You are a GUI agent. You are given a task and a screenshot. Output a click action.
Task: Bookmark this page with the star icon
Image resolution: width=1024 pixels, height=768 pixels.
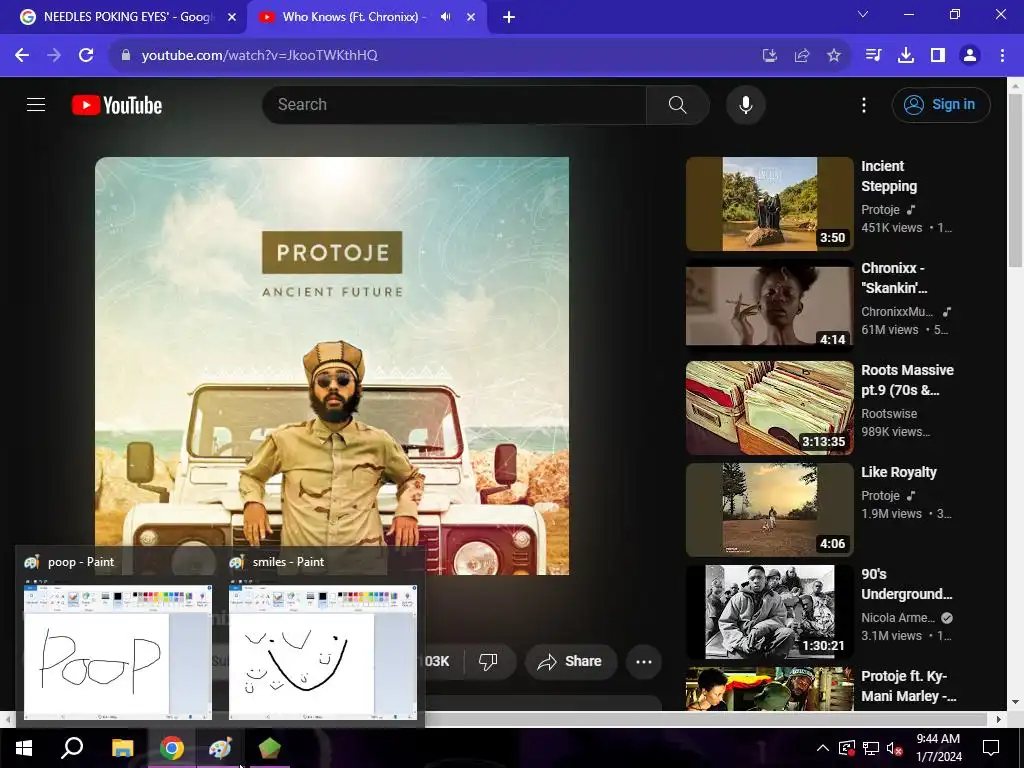pyautogui.click(x=834, y=56)
